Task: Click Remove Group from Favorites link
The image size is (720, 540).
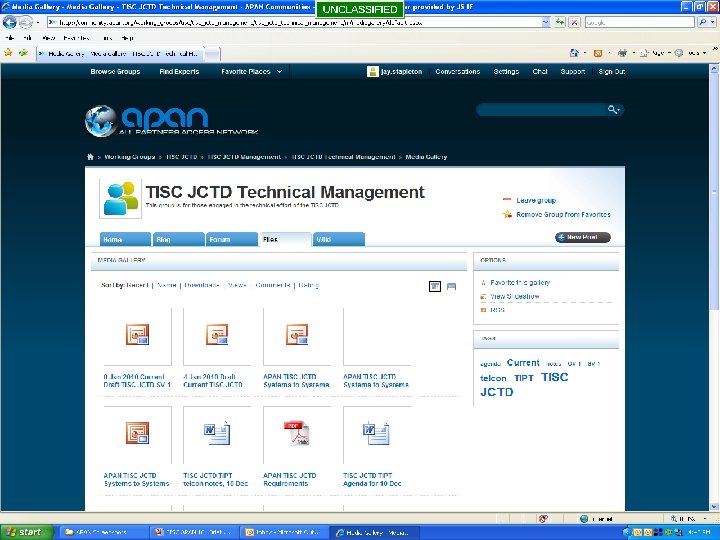Action: (563, 214)
